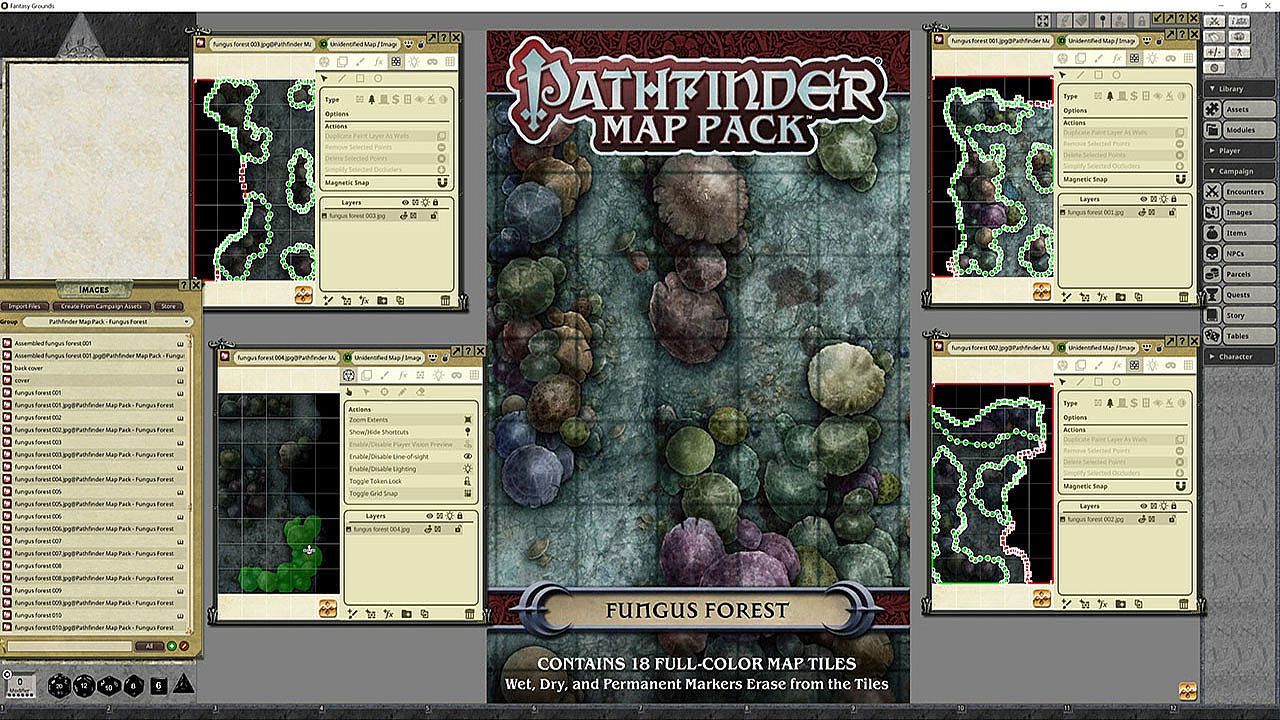Screen dimensions: 1280x720
Task: Toggle Enable/Disable Lighting in fungus forest 004 window
Action: tap(468, 469)
